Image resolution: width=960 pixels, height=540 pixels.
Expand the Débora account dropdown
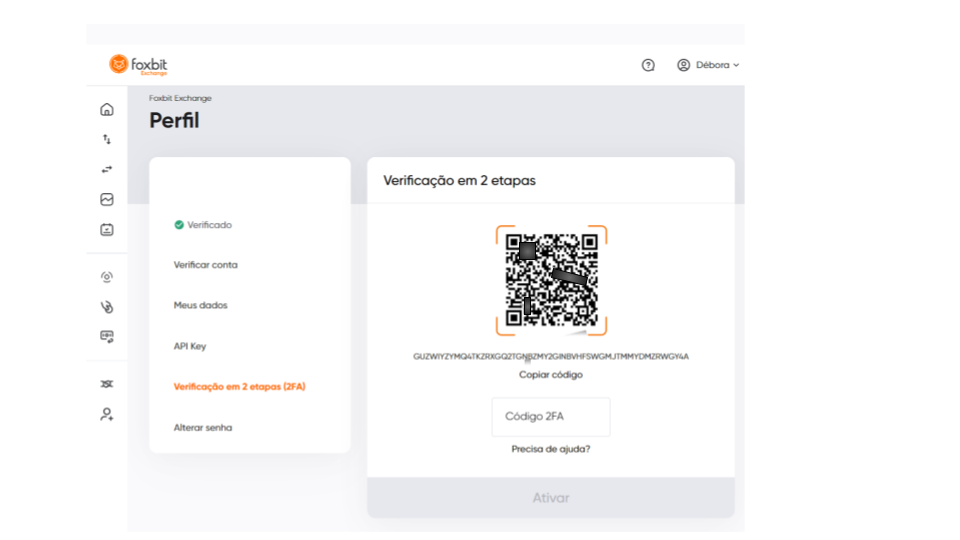(x=708, y=65)
